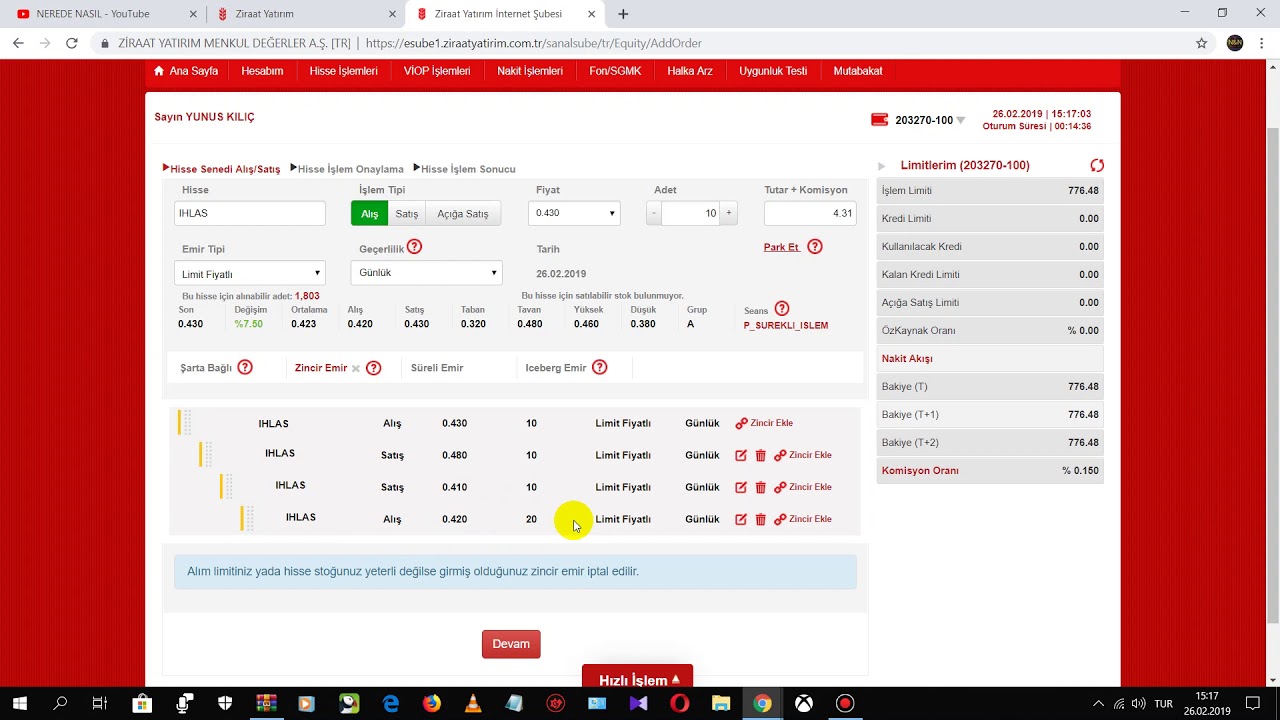Image resolution: width=1280 pixels, height=720 pixels.
Task: Increase Adet with the plus button
Action: [729, 213]
